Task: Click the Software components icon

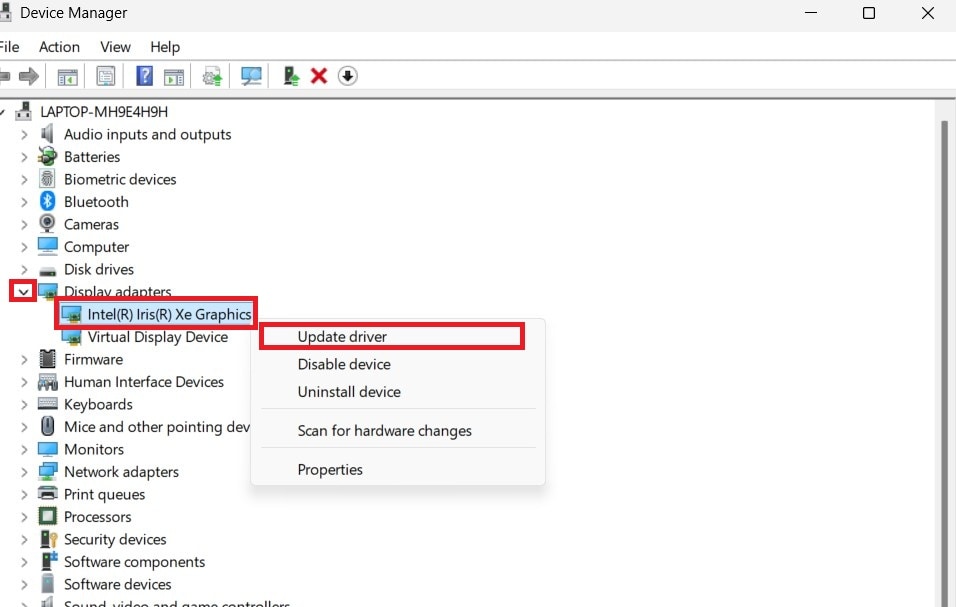Action: 48,561
